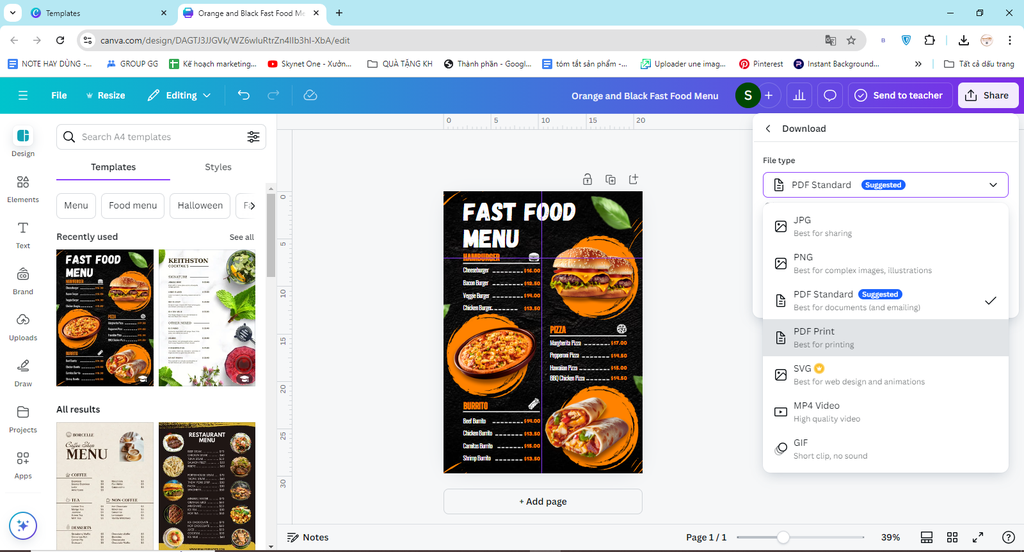Adjust the zoom slider handle
This screenshot has height=552, width=1024.
pyautogui.click(x=783, y=537)
